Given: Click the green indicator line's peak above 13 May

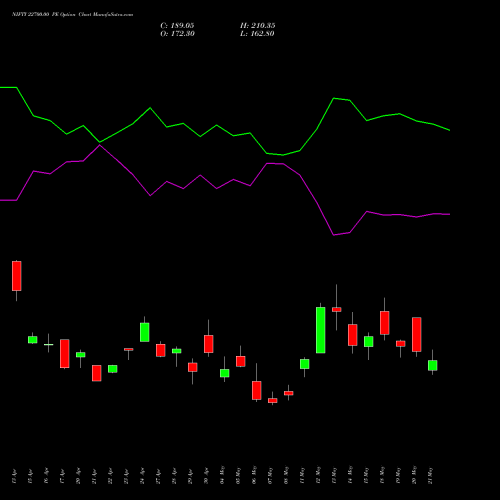Looking at the screenshot, I should tap(334, 98).
